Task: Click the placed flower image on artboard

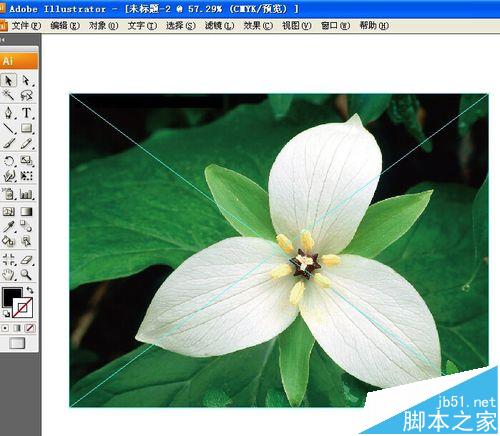Action: tap(279, 250)
